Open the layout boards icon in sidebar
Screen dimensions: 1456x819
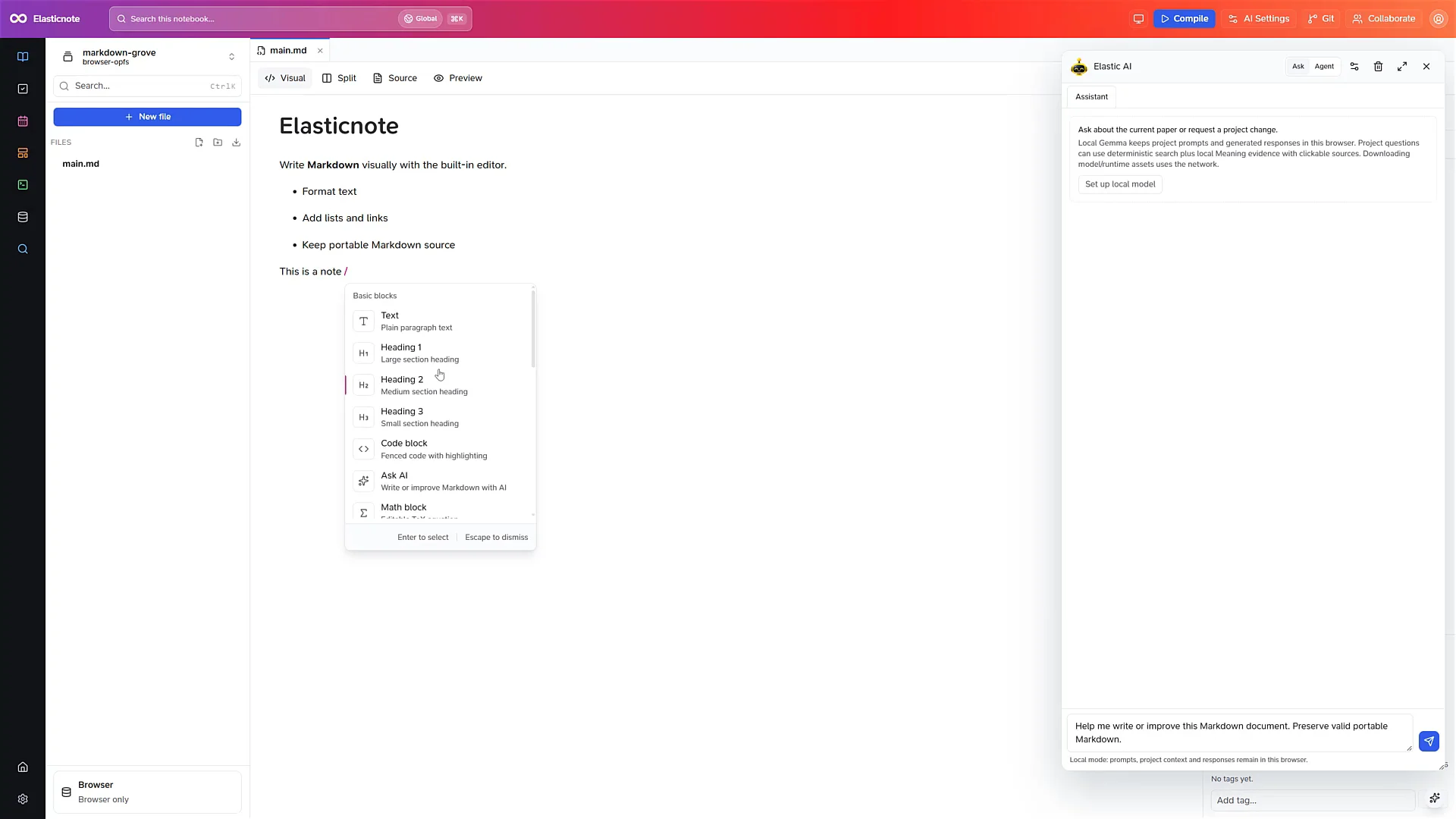pos(23,153)
